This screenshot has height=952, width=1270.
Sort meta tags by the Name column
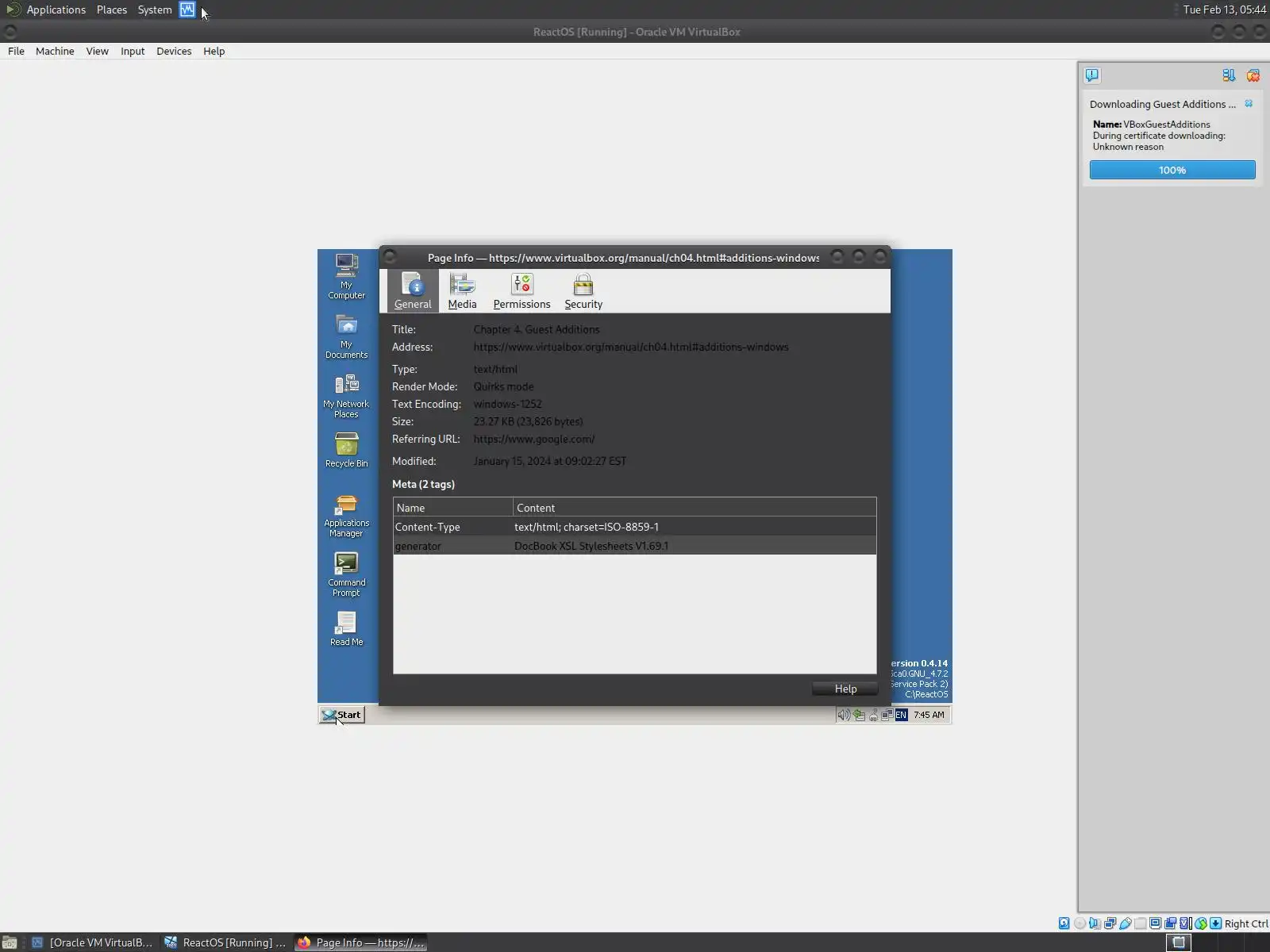point(453,508)
